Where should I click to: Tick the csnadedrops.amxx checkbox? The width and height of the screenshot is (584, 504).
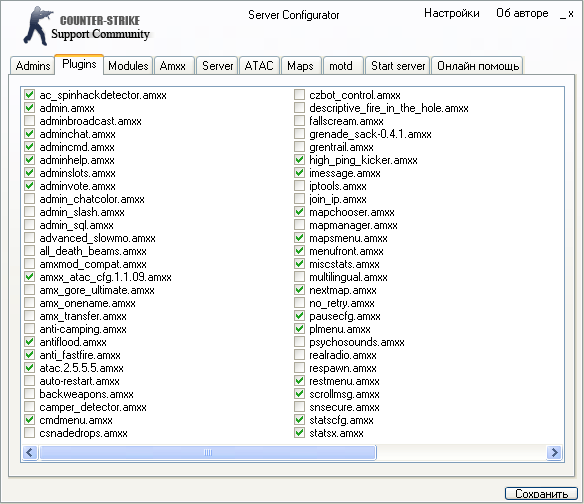point(29,433)
